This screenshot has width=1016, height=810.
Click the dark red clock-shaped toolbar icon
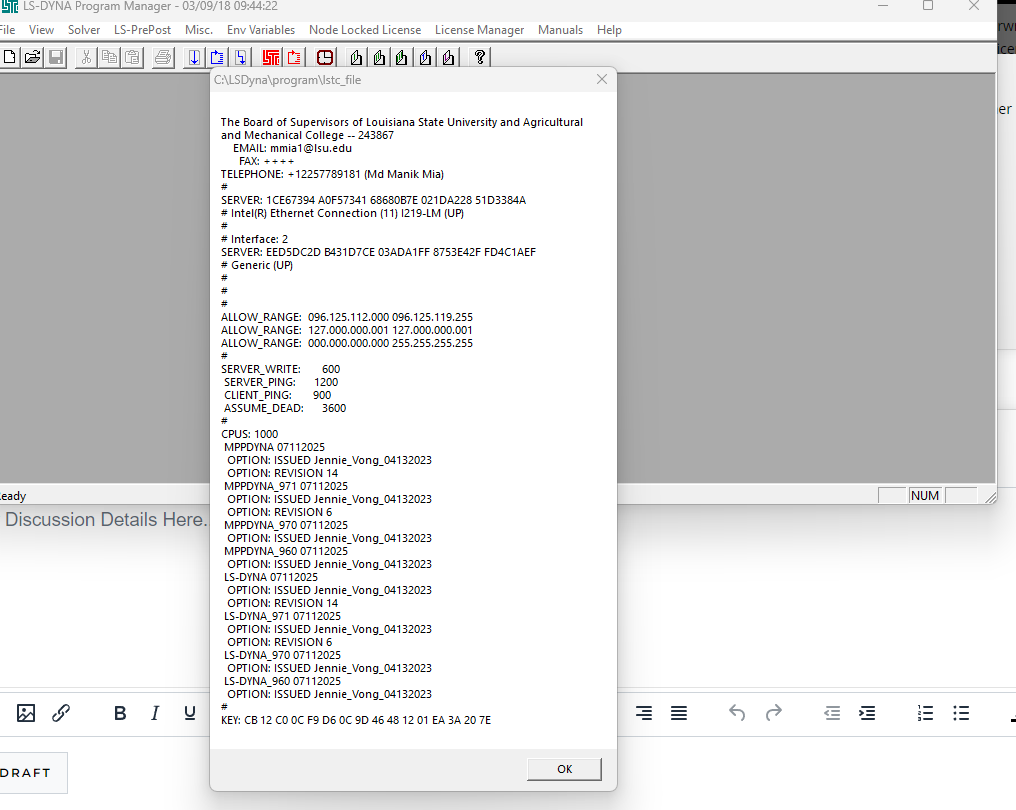coord(325,58)
